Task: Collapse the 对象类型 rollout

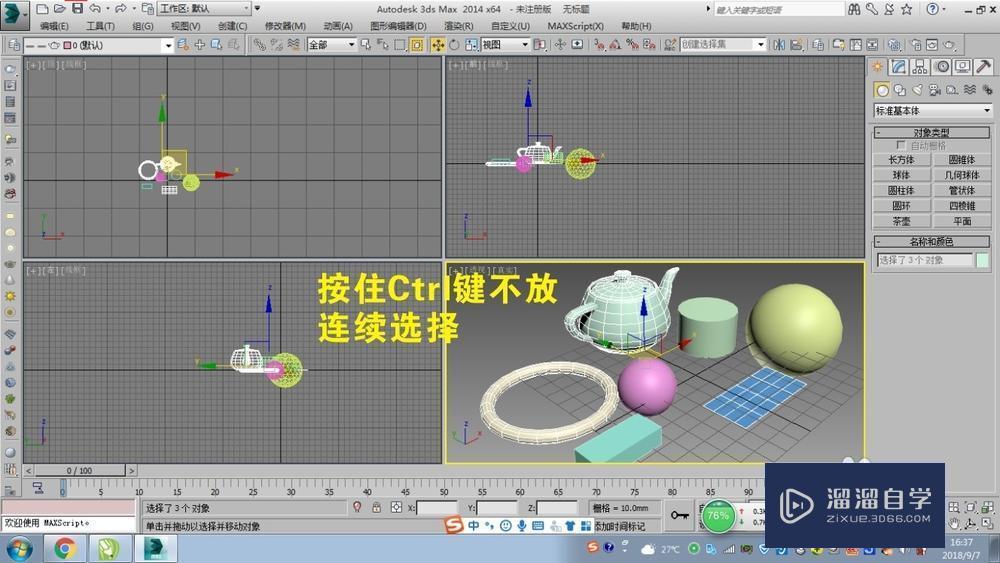Action: [x=932, y=132]
